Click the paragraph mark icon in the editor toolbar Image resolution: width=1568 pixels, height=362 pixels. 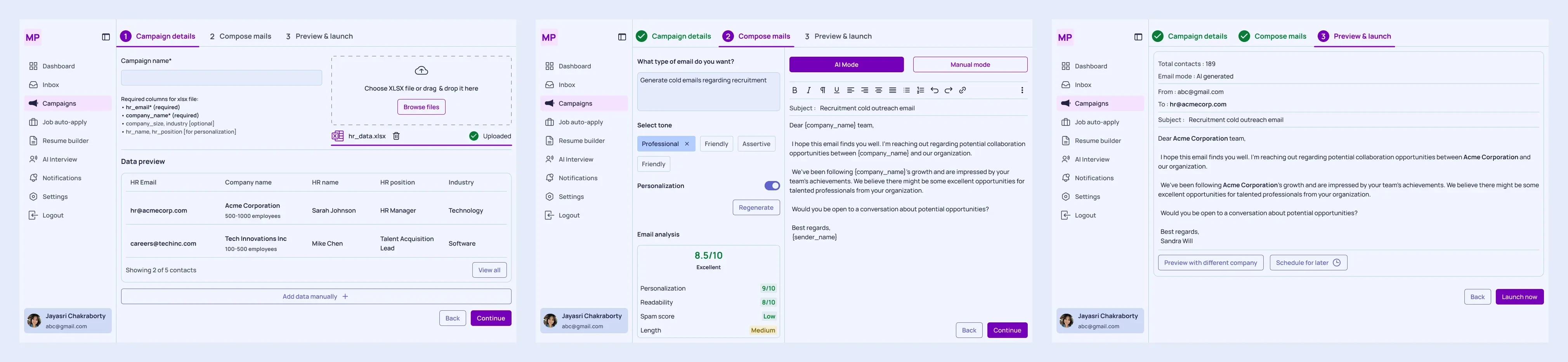coord(822,90)
